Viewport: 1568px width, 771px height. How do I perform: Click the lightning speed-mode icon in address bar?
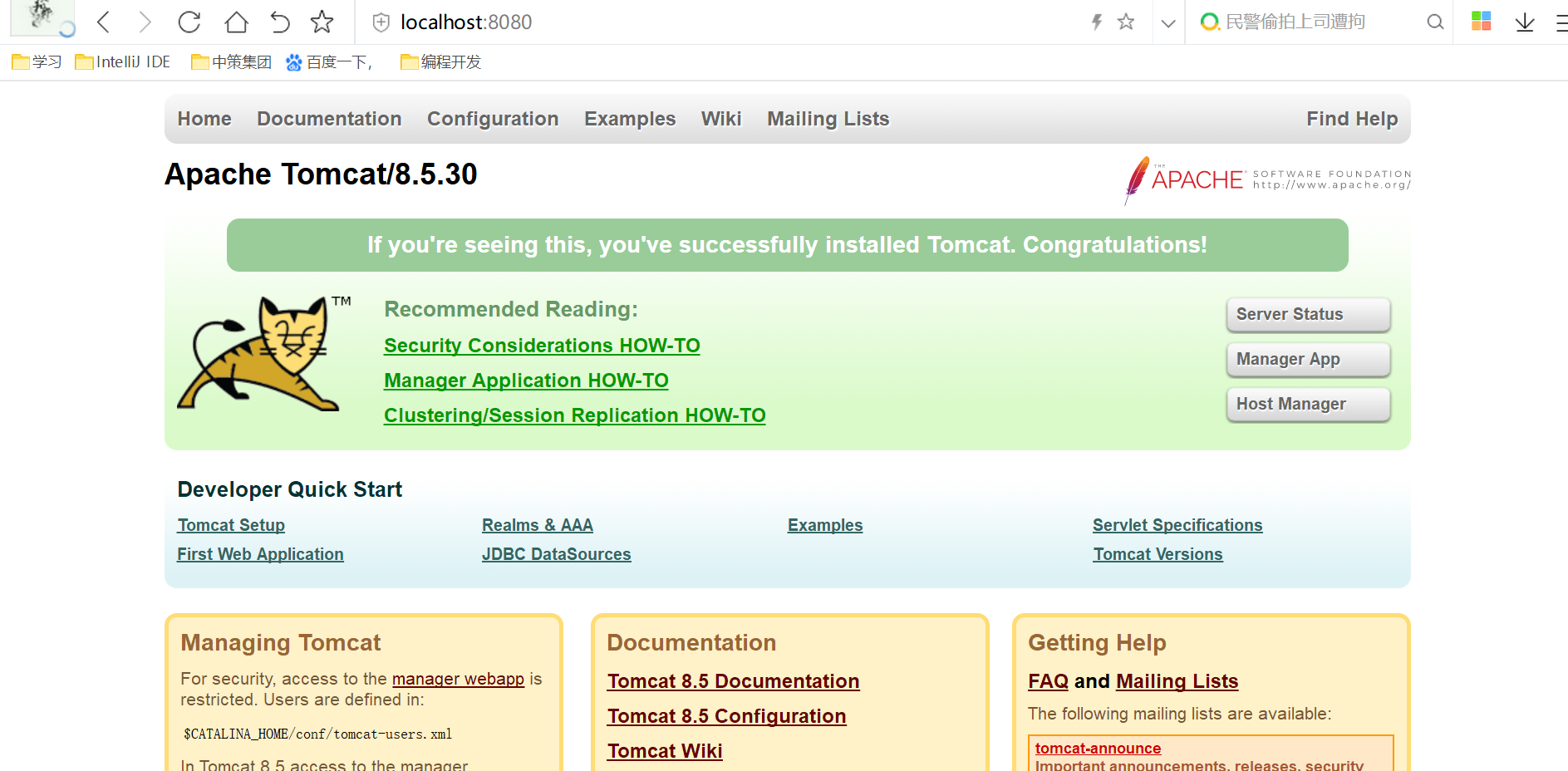pos(1097,22)
